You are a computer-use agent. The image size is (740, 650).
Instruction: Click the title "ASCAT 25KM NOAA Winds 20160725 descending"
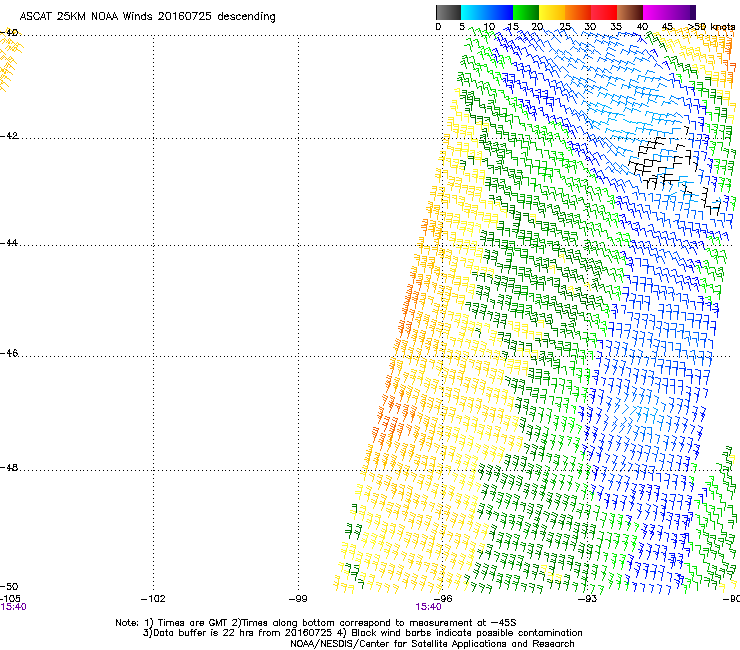click(x=147, y=17)
